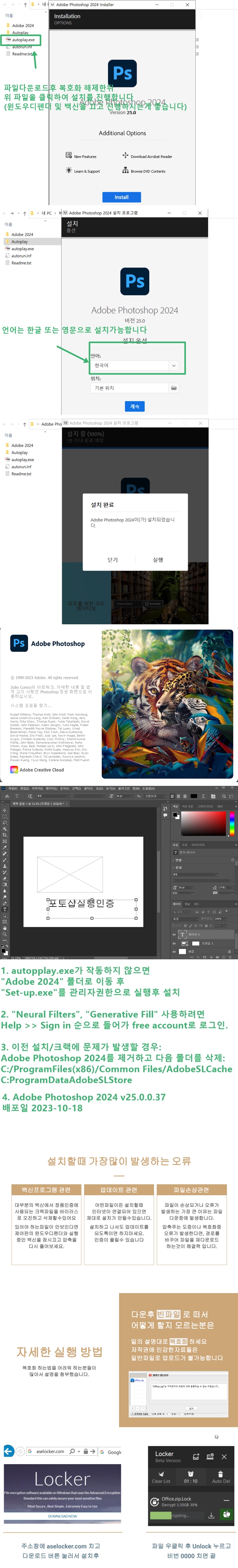
Task: Click add-window icon in Locker header
Action: pyautogui.click(x=196, y=1456)
